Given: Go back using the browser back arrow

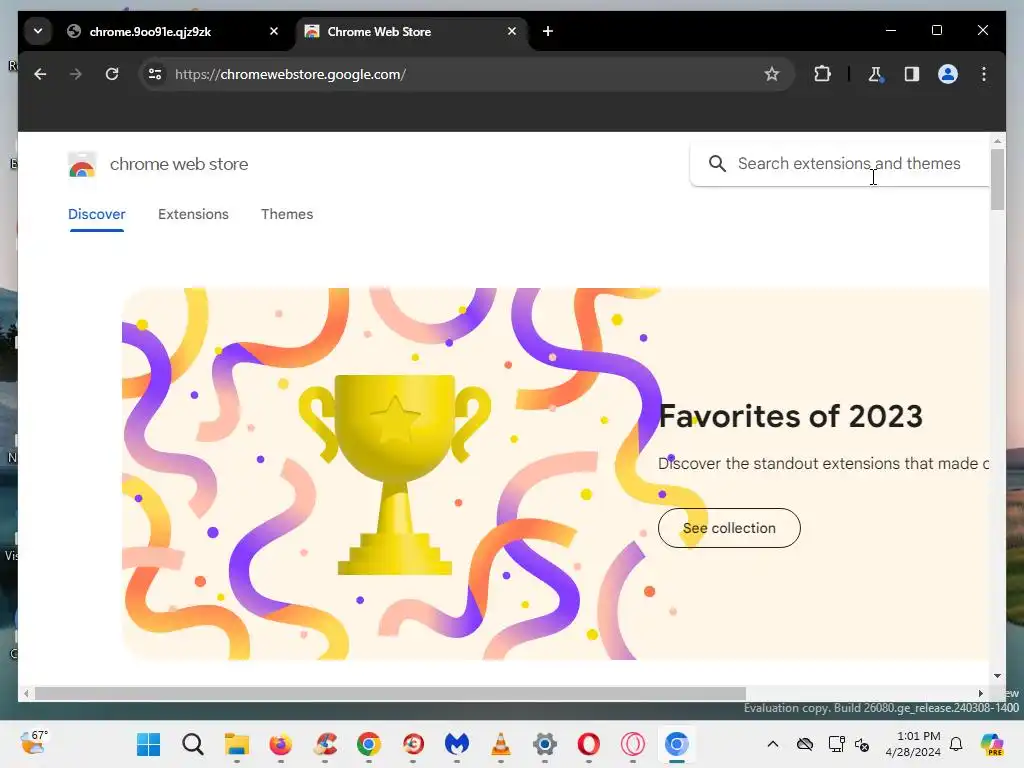Looking at the screenshot, I should 40,74.
